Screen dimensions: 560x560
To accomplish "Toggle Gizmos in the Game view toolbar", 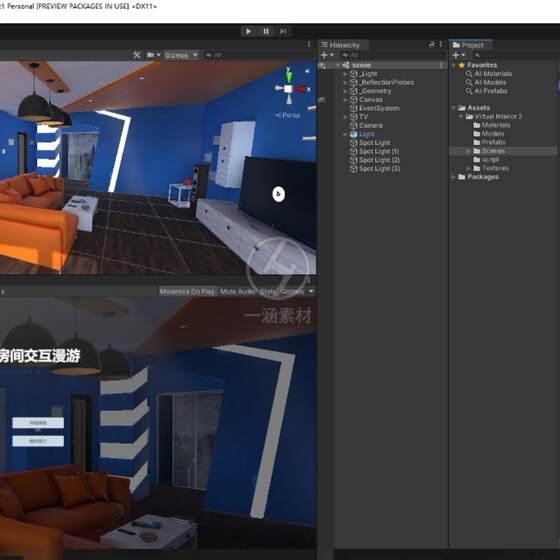I will (x=292, y=292).
